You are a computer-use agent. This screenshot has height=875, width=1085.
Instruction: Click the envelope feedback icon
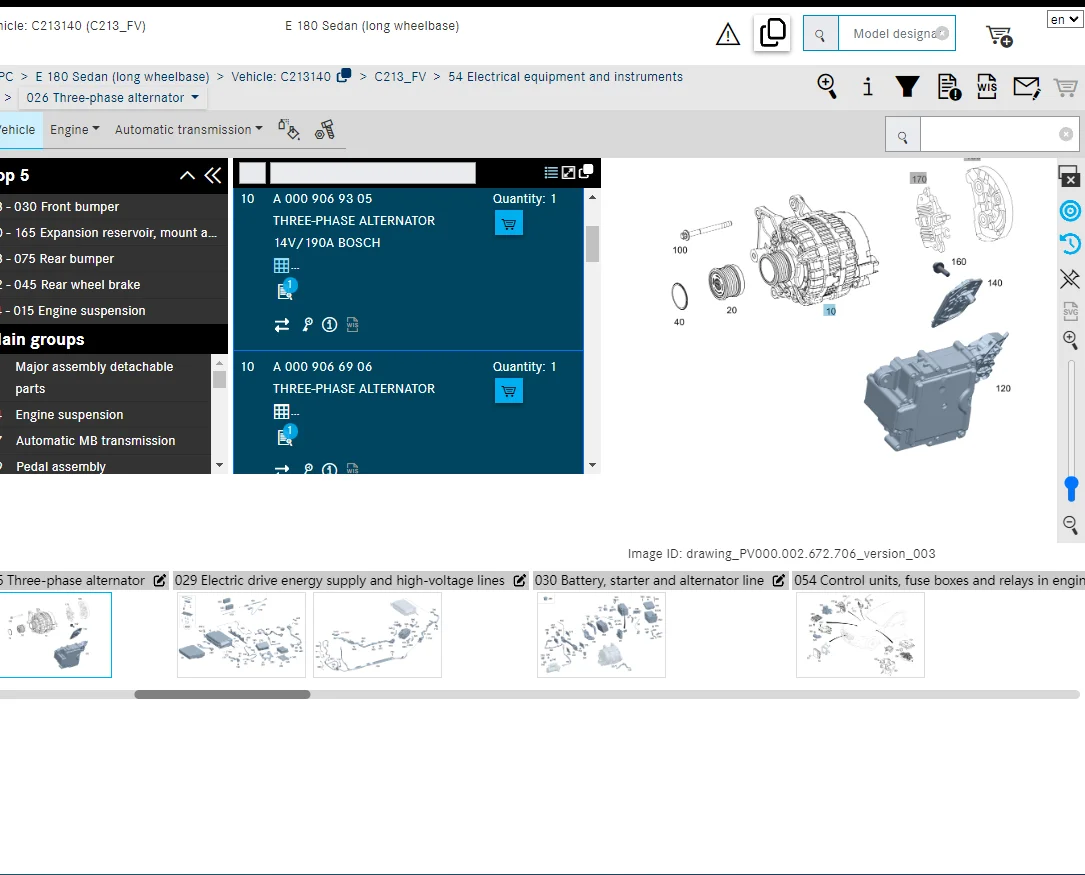point(1026,87)
